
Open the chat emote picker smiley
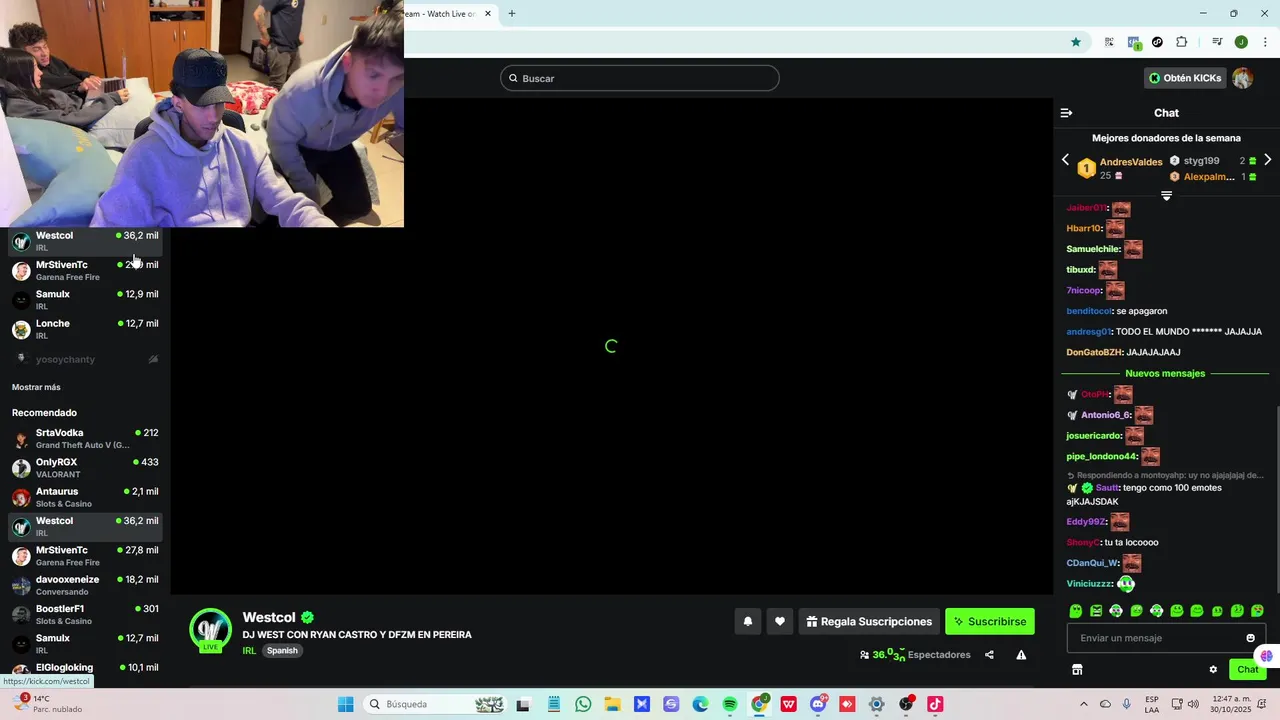pos(1250,638)
